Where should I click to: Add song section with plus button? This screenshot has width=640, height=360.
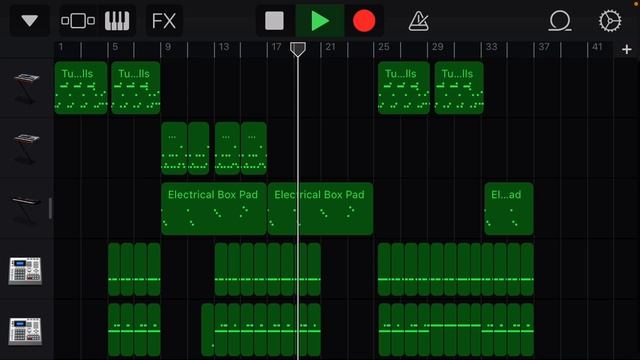[627, 49]
